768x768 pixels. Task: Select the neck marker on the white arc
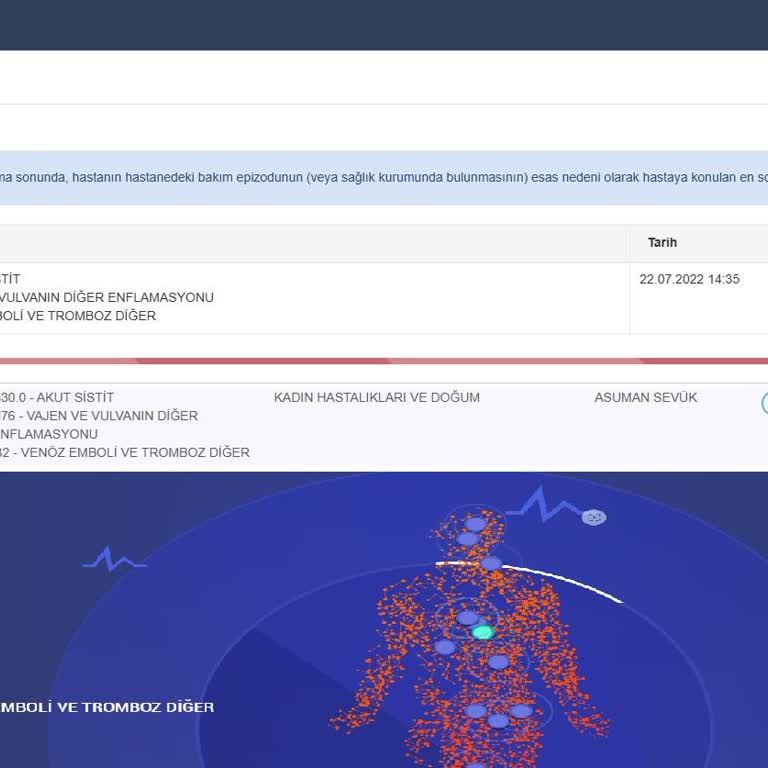click(491, 563)
